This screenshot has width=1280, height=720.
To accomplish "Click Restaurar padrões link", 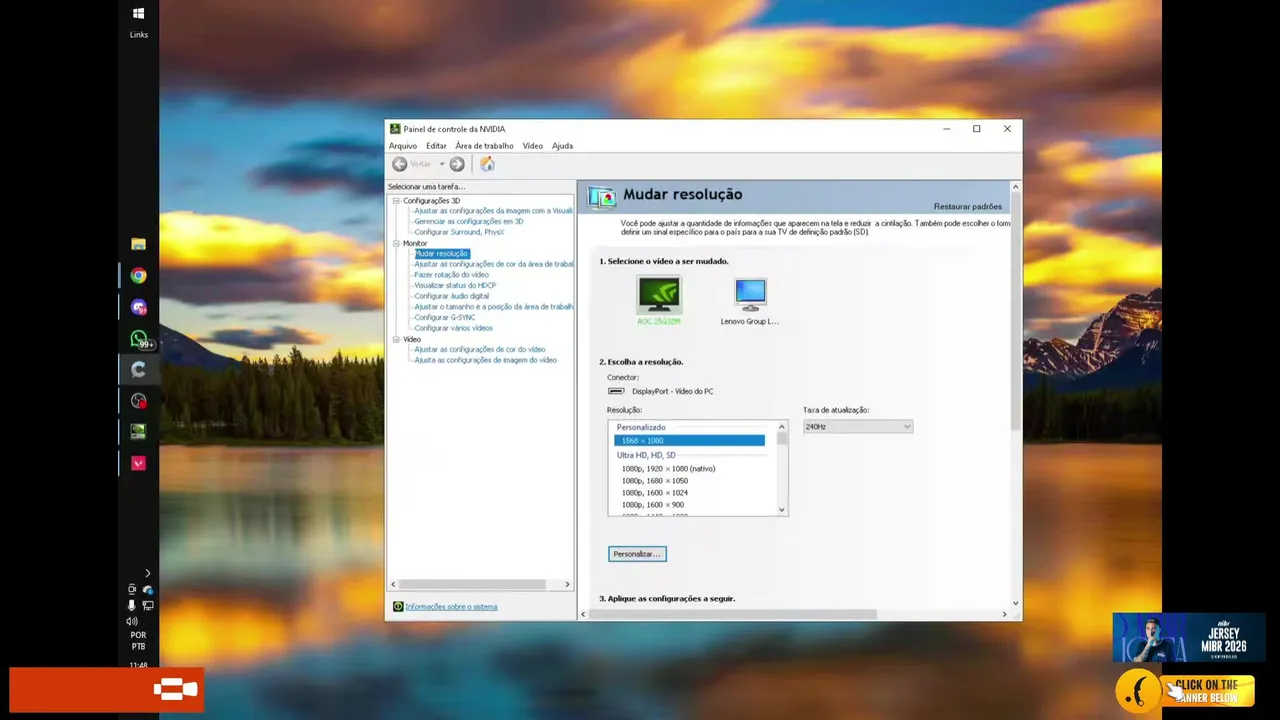I will point(968,206).
